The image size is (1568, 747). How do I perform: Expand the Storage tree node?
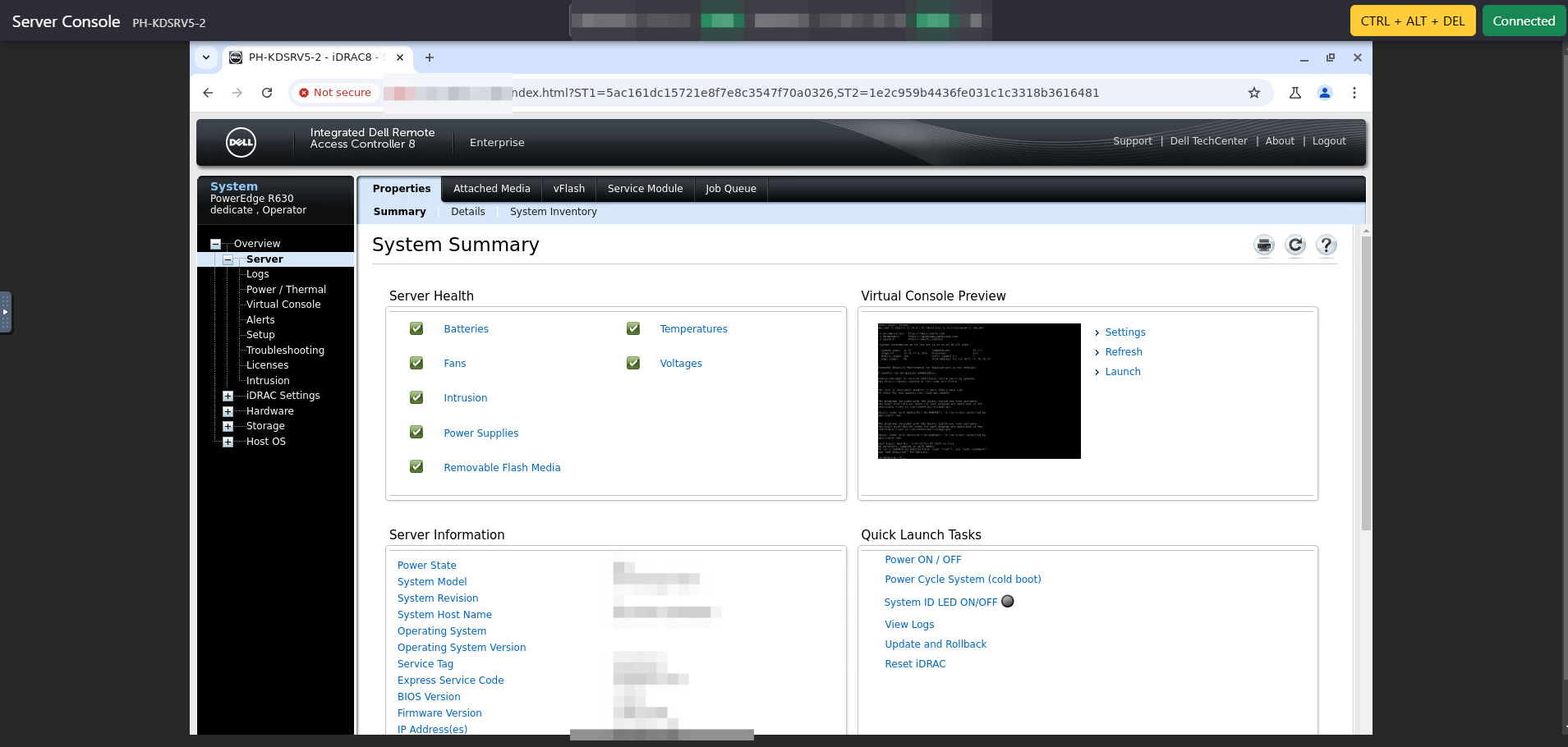point(228,426)
